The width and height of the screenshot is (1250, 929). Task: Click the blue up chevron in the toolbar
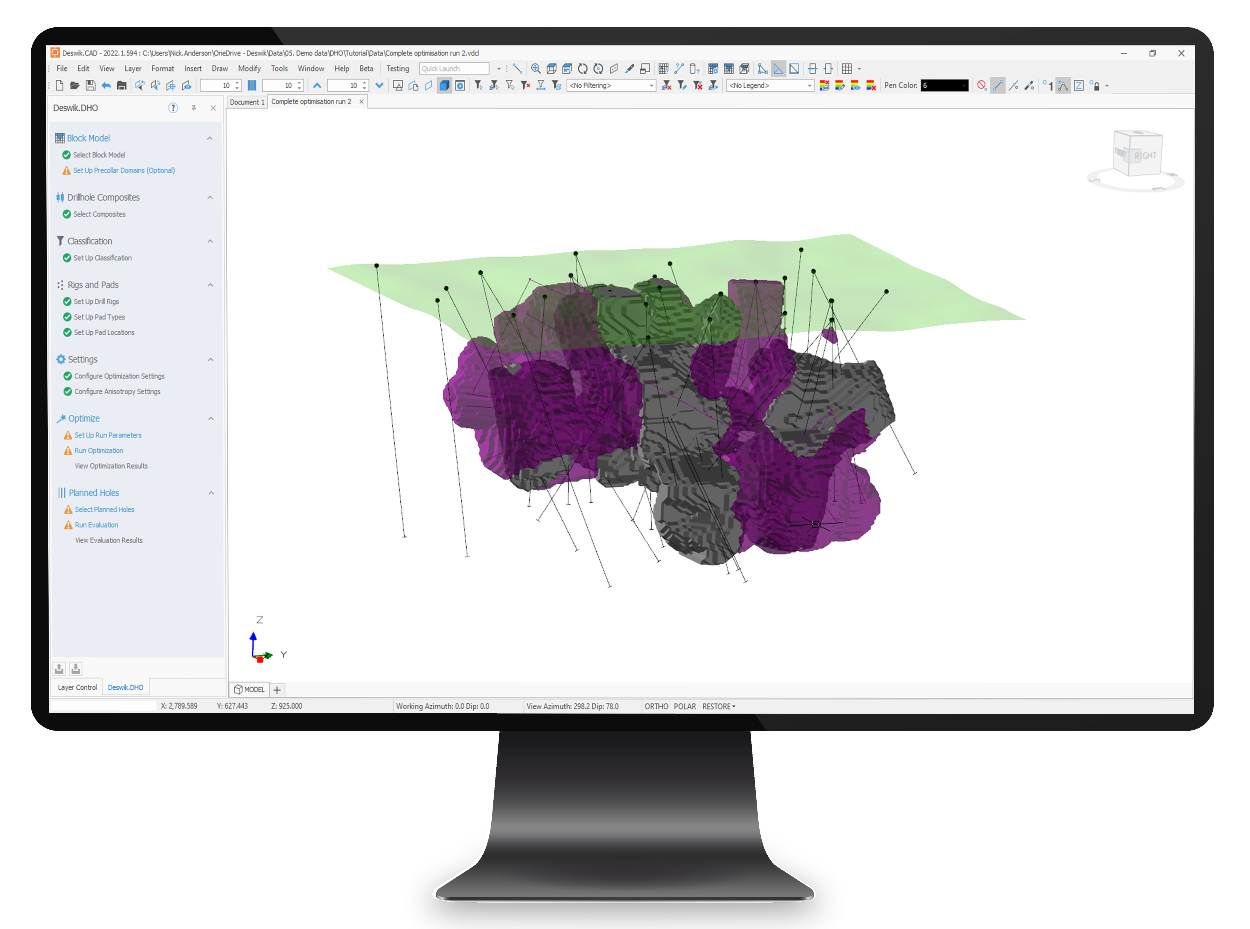(317, 86)
